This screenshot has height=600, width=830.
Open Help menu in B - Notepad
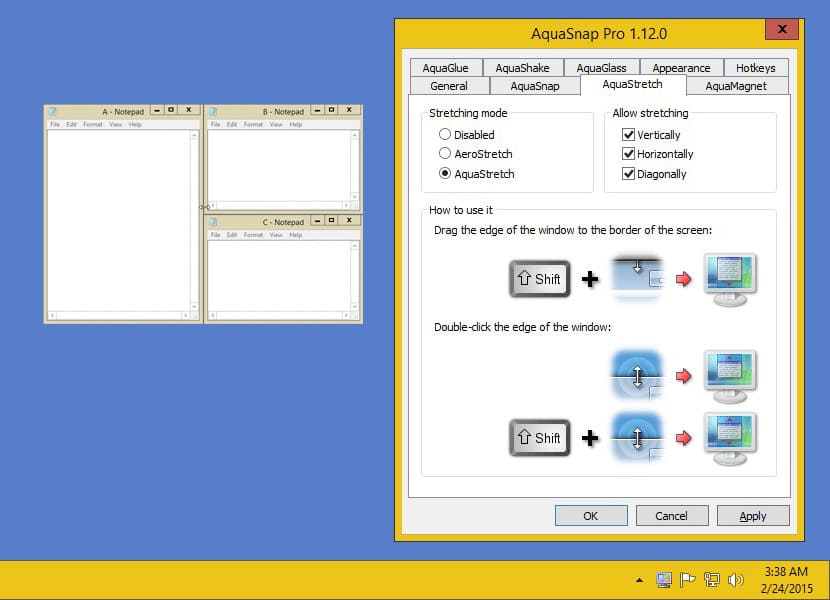(x=295, y=124)
